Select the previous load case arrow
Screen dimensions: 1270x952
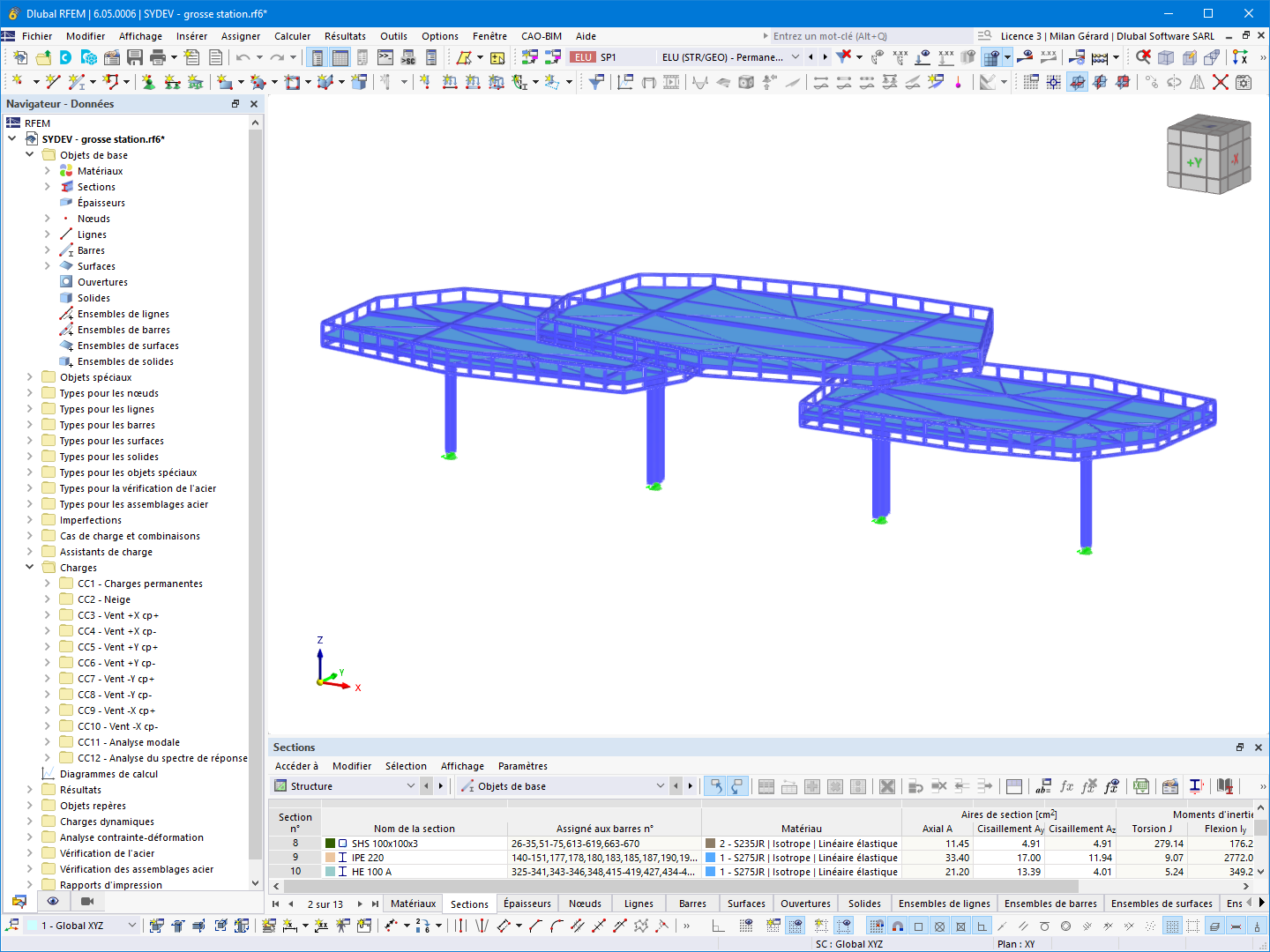811,57
